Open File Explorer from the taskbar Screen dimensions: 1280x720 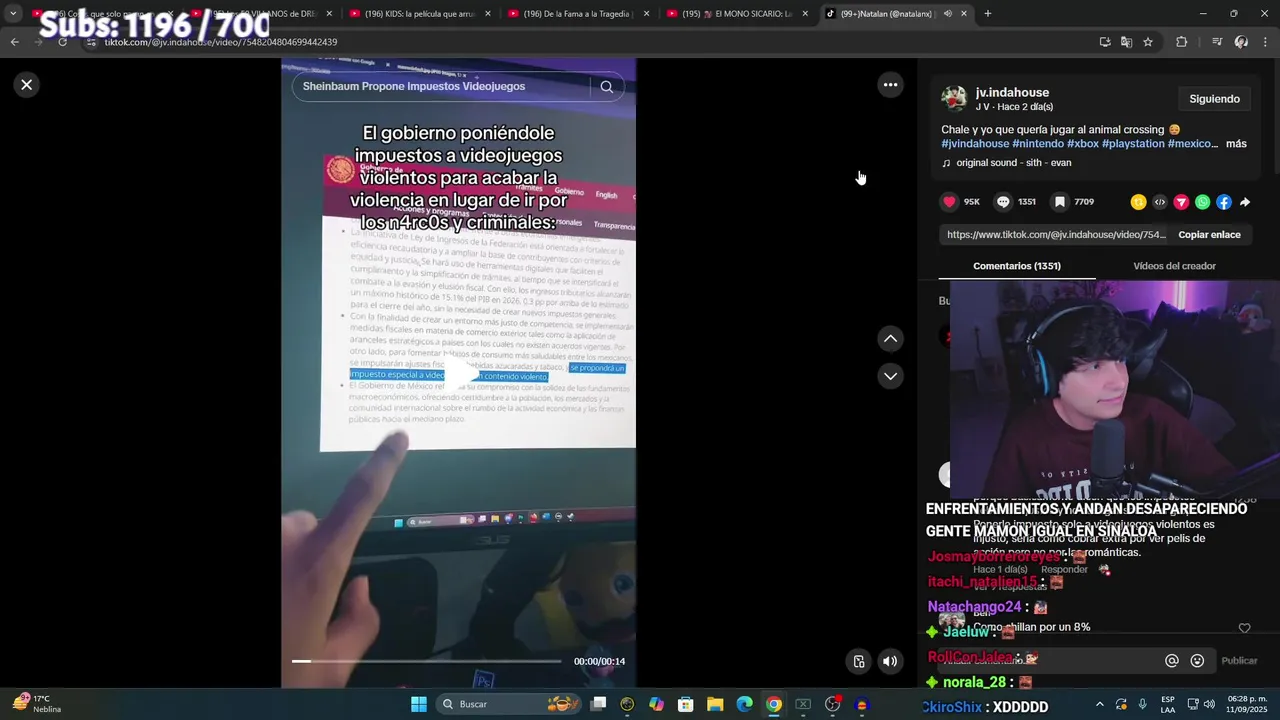coord(715,705)
